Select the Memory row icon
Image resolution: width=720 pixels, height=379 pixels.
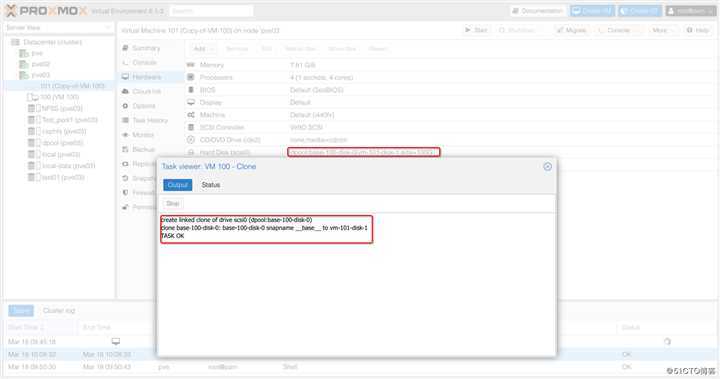(191, 65)
